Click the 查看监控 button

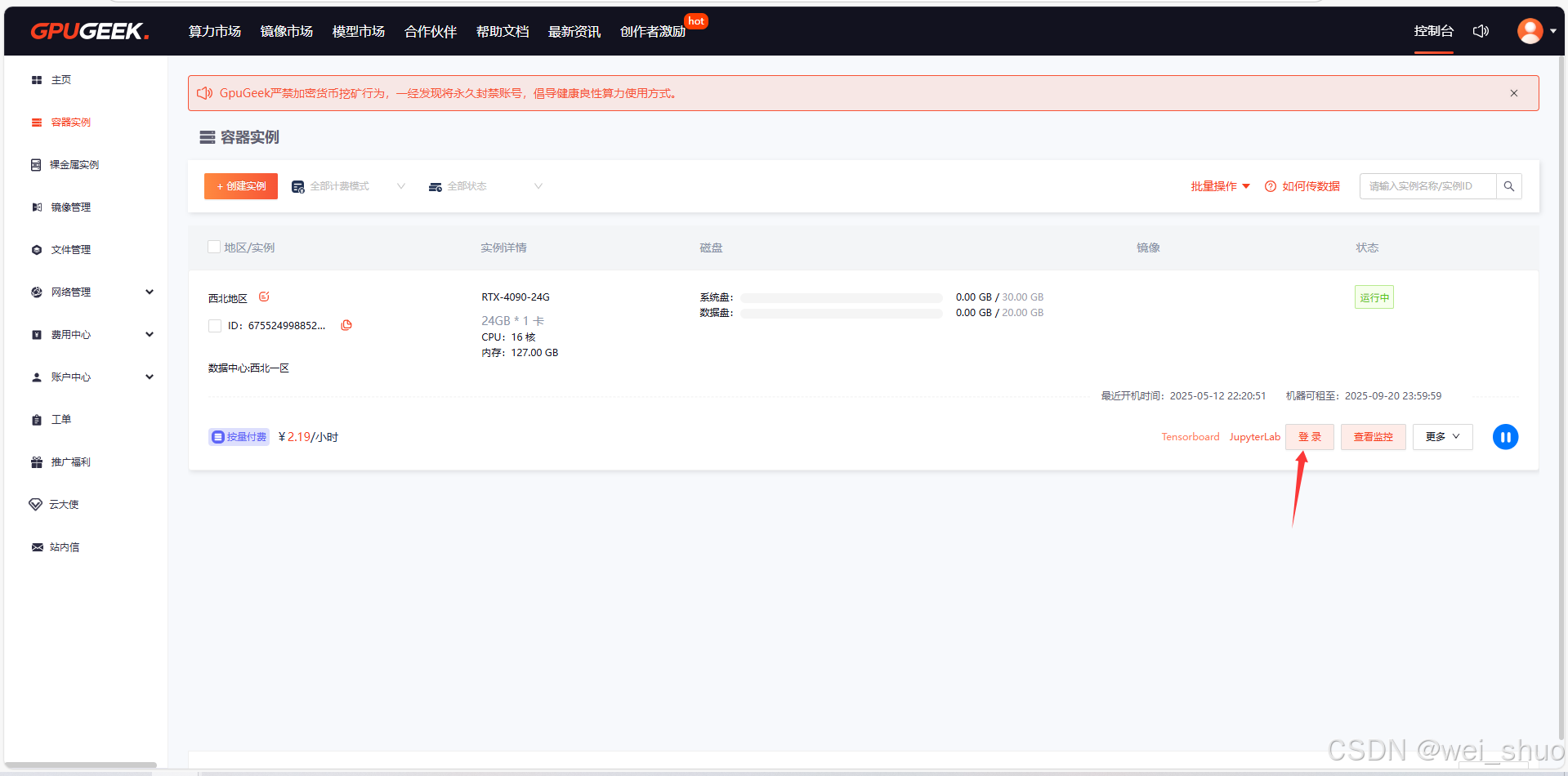1374,437
